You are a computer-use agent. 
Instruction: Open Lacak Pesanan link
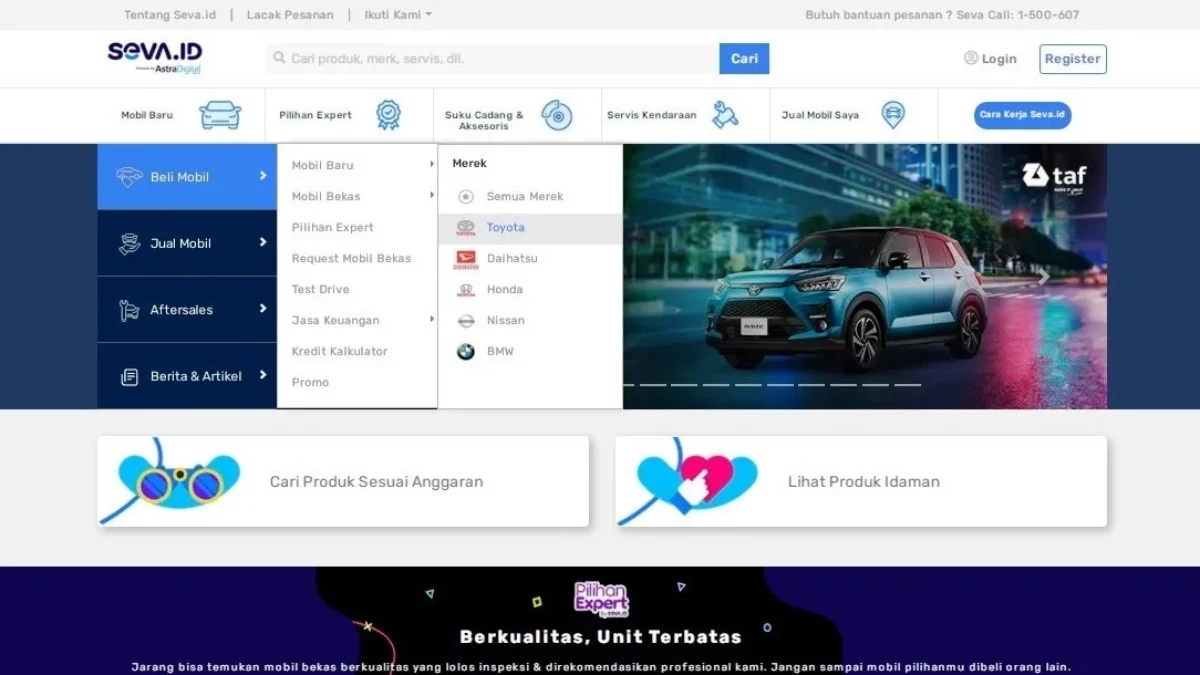[x=290, y=15]
